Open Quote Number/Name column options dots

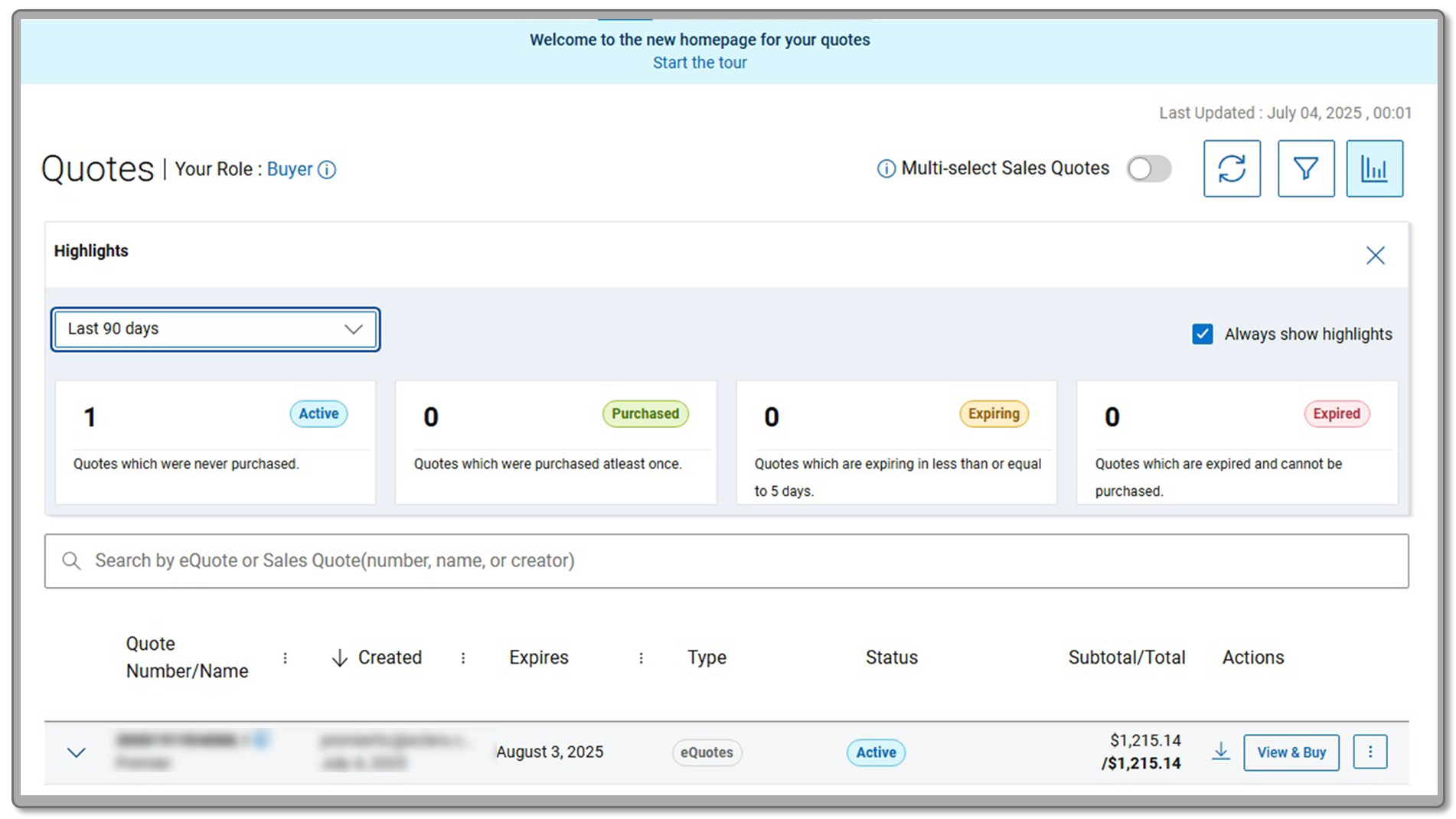(x=285, y=658)
